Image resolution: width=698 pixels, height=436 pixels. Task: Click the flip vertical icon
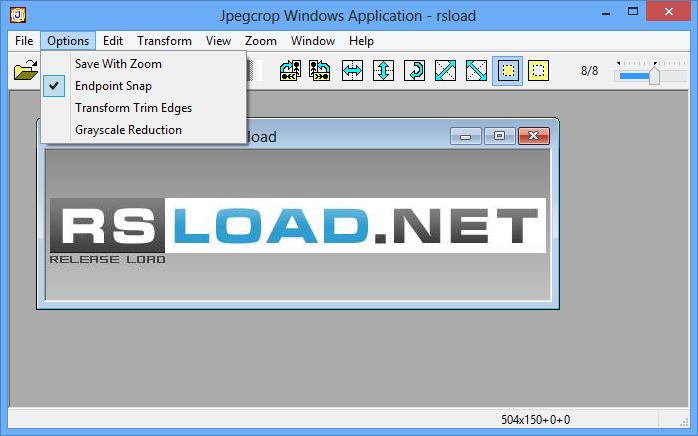pos(383,71)
